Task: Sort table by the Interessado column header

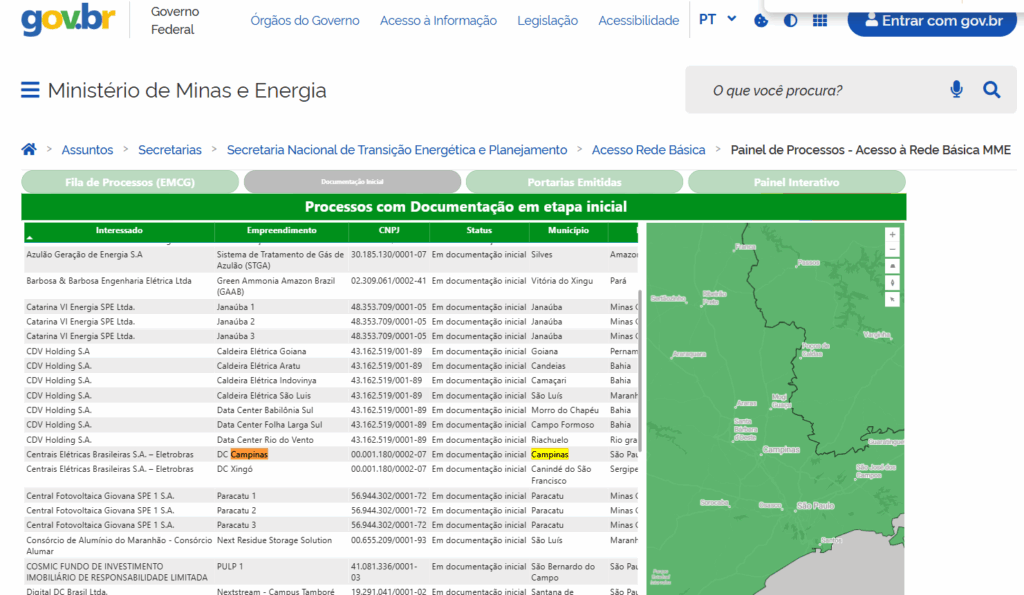Action: click(119, 231)
